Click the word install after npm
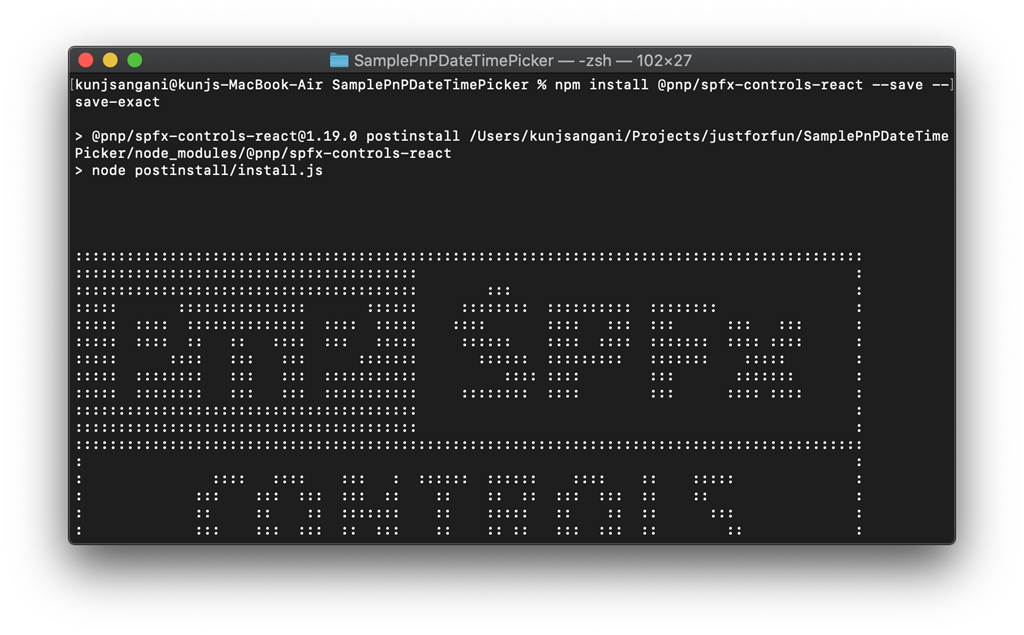1024x635 pixels. (x=618, y=85)
